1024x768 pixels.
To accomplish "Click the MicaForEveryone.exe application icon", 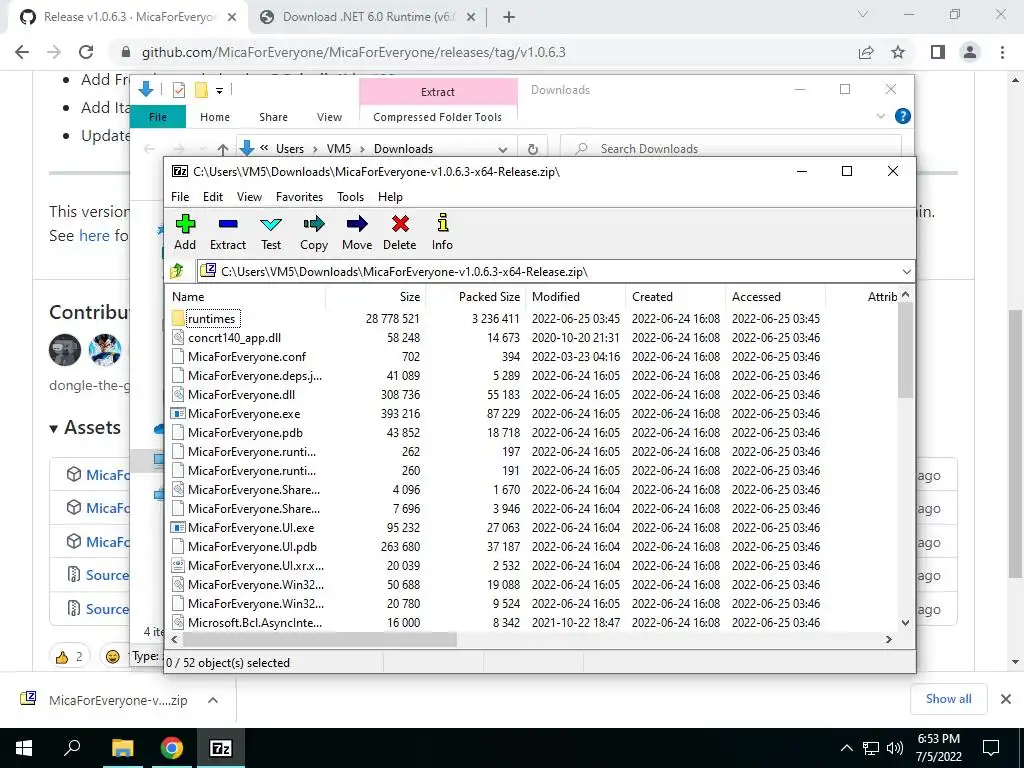I will pos(178,413).
